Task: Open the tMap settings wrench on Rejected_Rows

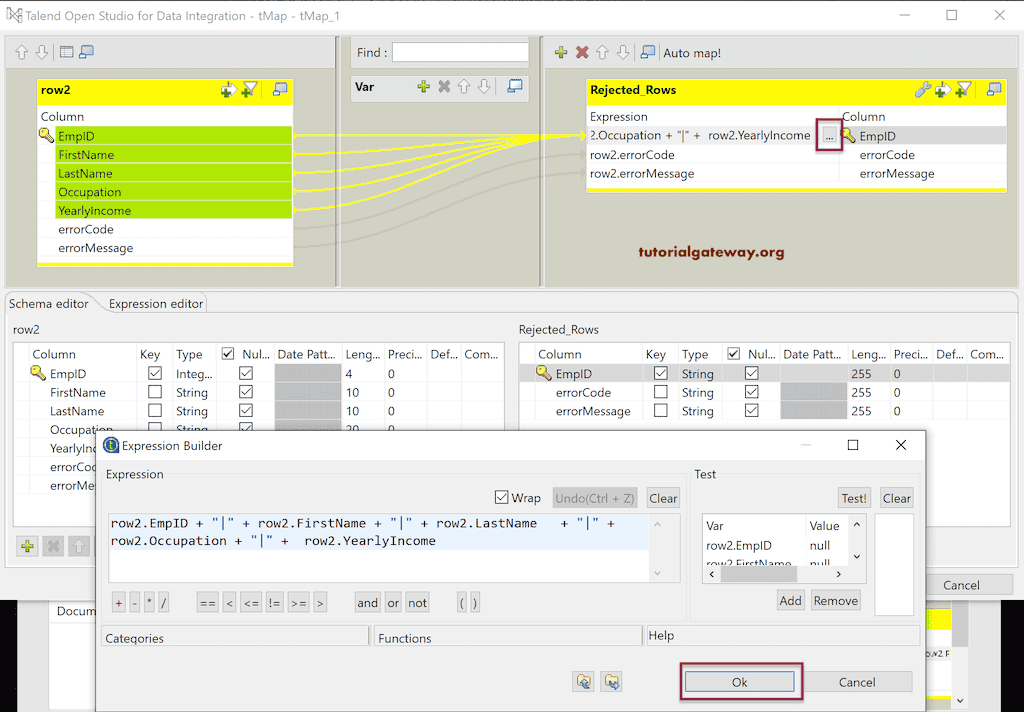Action: click(x=921, y=90)
